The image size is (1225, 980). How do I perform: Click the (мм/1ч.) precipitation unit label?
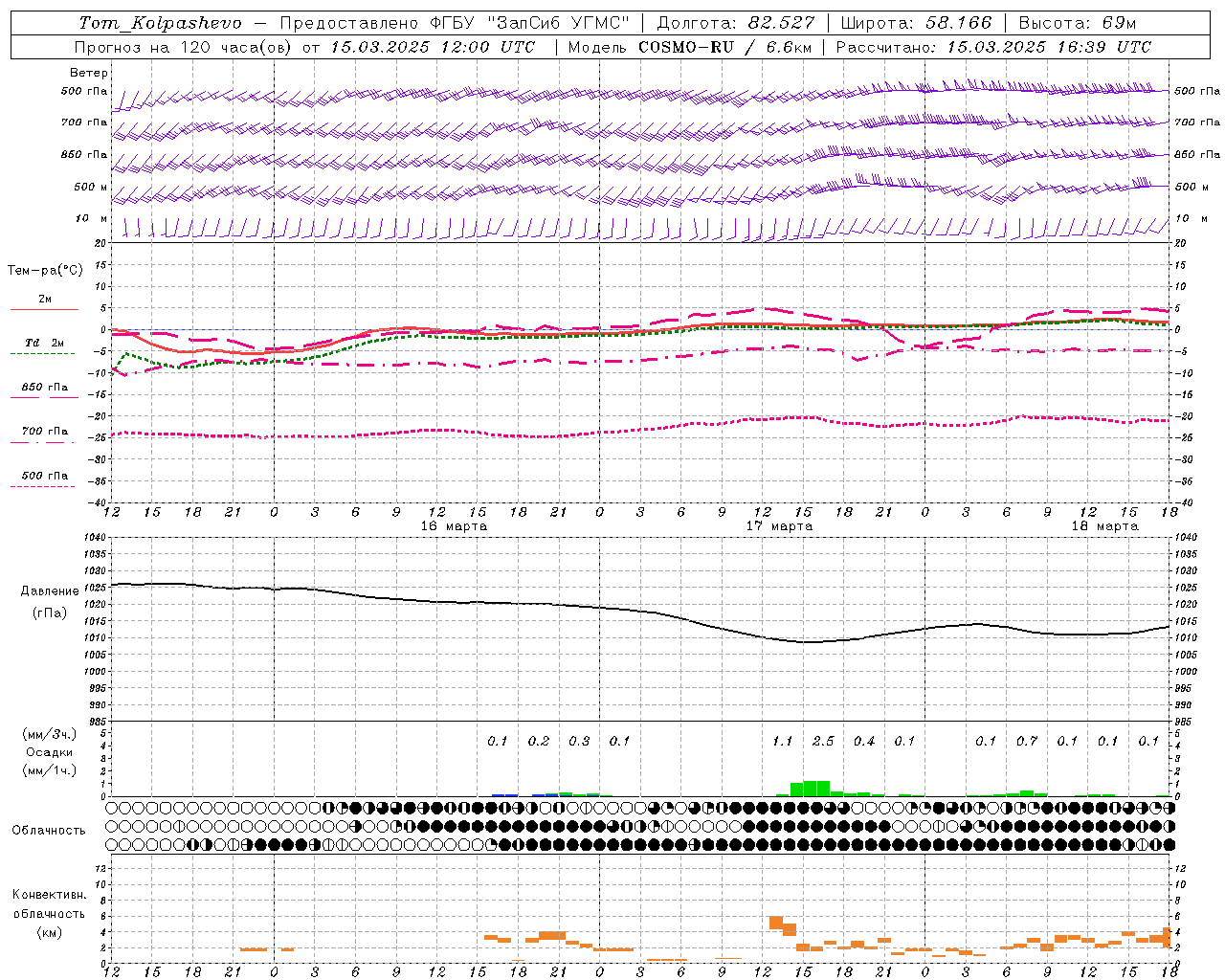tap(50, 770)
